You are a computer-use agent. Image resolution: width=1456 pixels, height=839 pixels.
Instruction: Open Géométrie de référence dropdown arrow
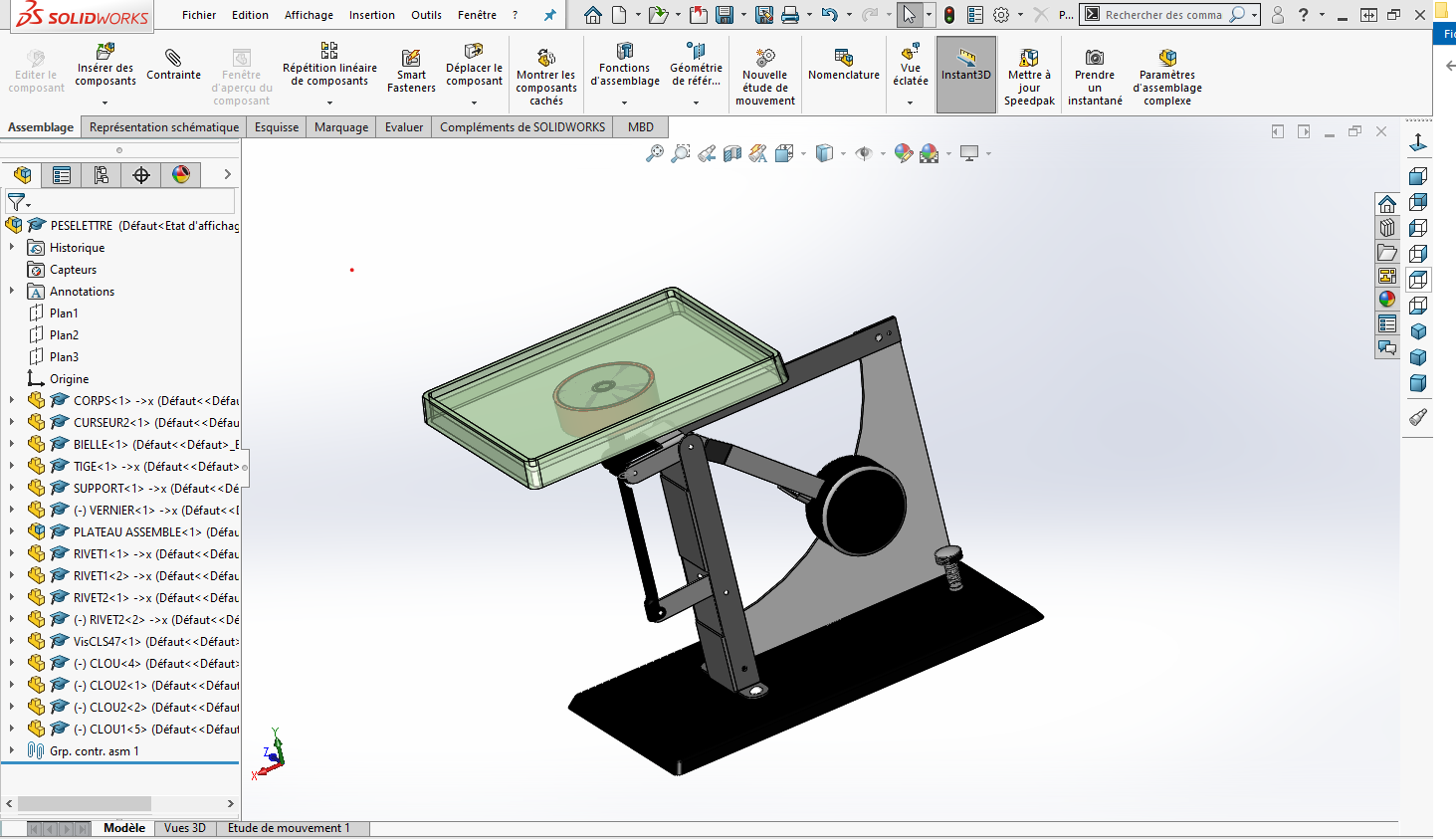point(696,103)
